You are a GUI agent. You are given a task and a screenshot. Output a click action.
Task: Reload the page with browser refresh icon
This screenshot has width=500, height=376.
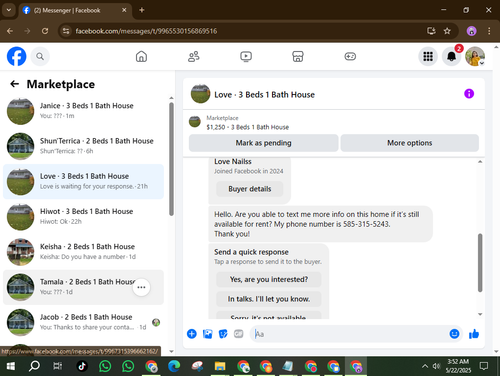tap(45, 31)
